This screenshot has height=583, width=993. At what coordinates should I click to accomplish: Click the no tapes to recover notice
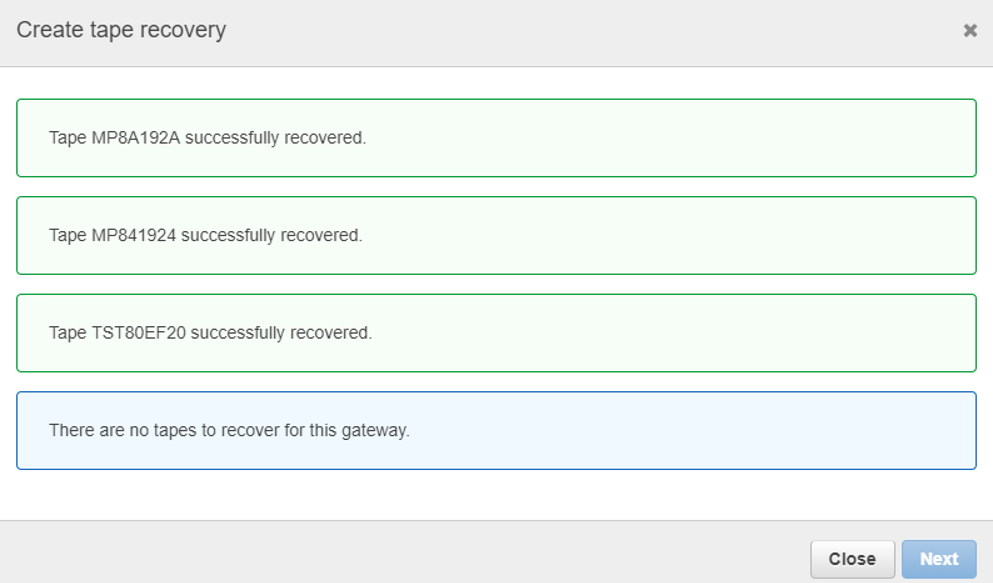(x=496, y=430)
